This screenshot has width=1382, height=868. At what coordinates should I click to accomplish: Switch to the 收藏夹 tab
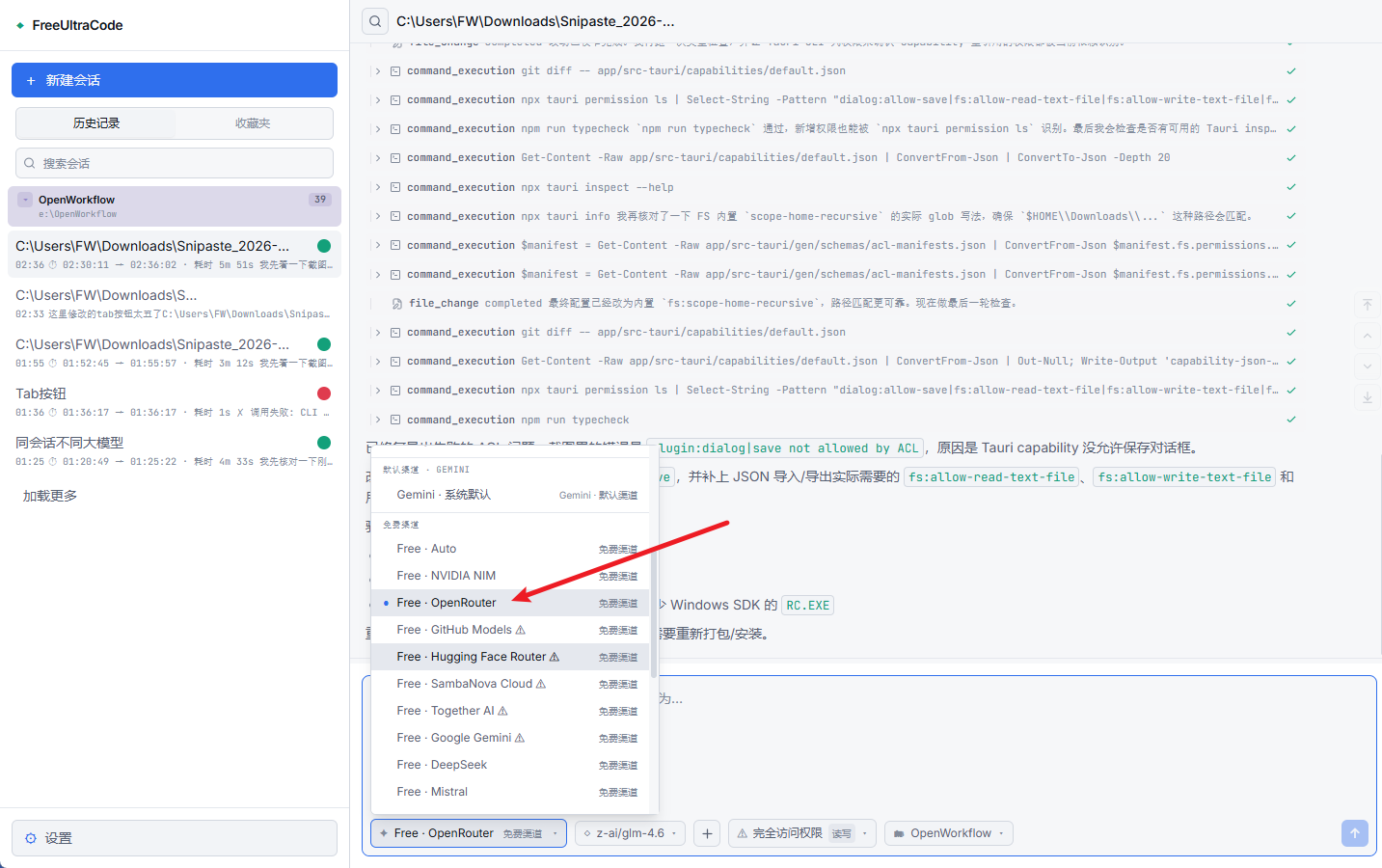click(253, 123)
